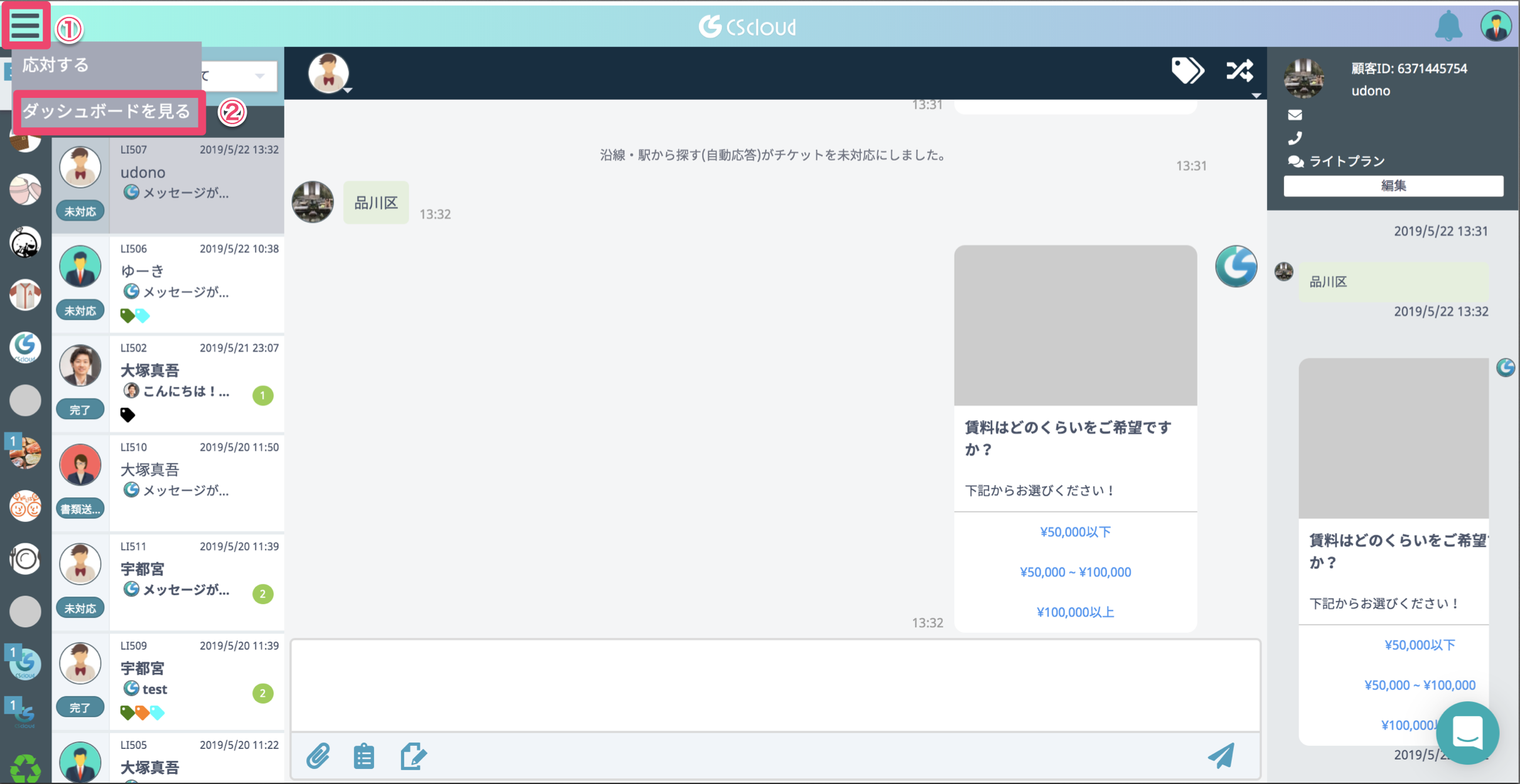Image resolution: width=1520 pixels, height=784 pixels.
Task: Click the attachment paperclip icon
Action: [x=318, y=756]
